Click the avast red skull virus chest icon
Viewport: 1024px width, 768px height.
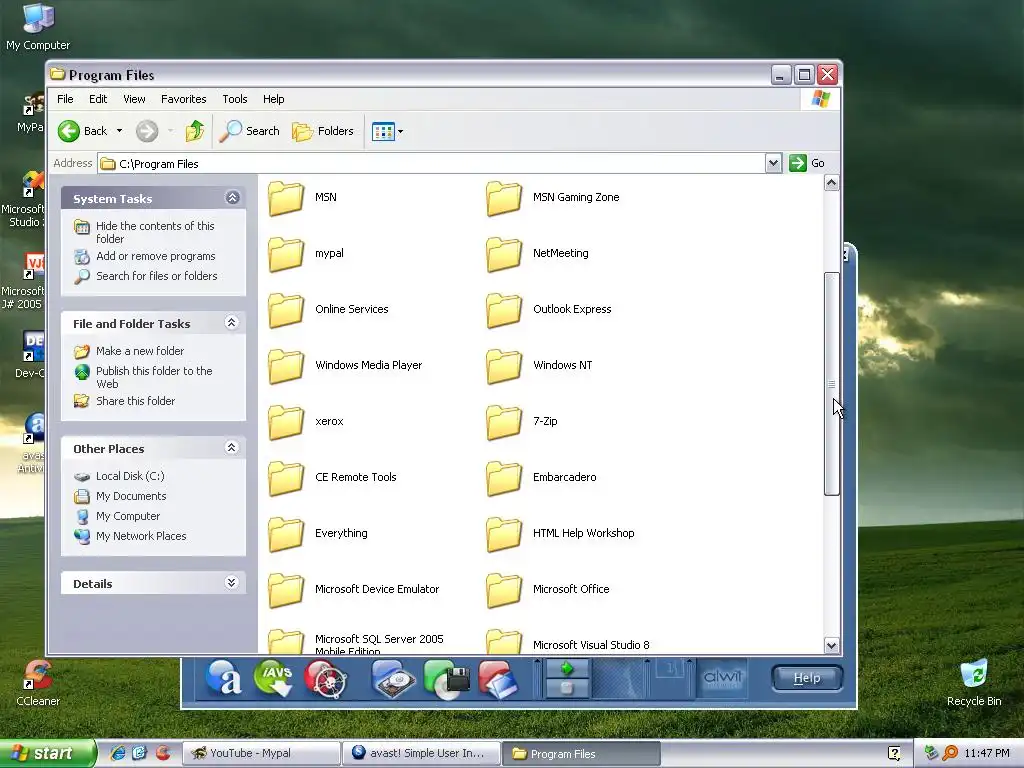click(x=325, y=678)
